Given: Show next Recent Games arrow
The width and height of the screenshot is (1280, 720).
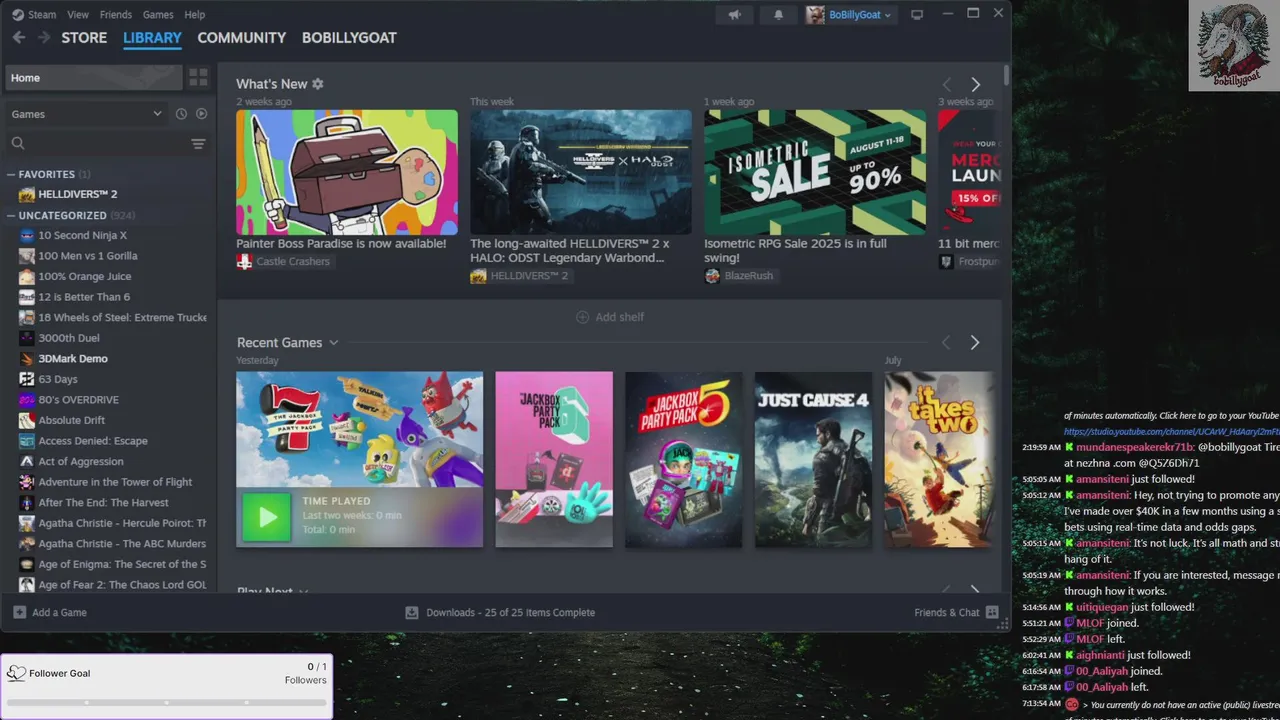Looking at the screenshot, I should (x=975, y=342).
